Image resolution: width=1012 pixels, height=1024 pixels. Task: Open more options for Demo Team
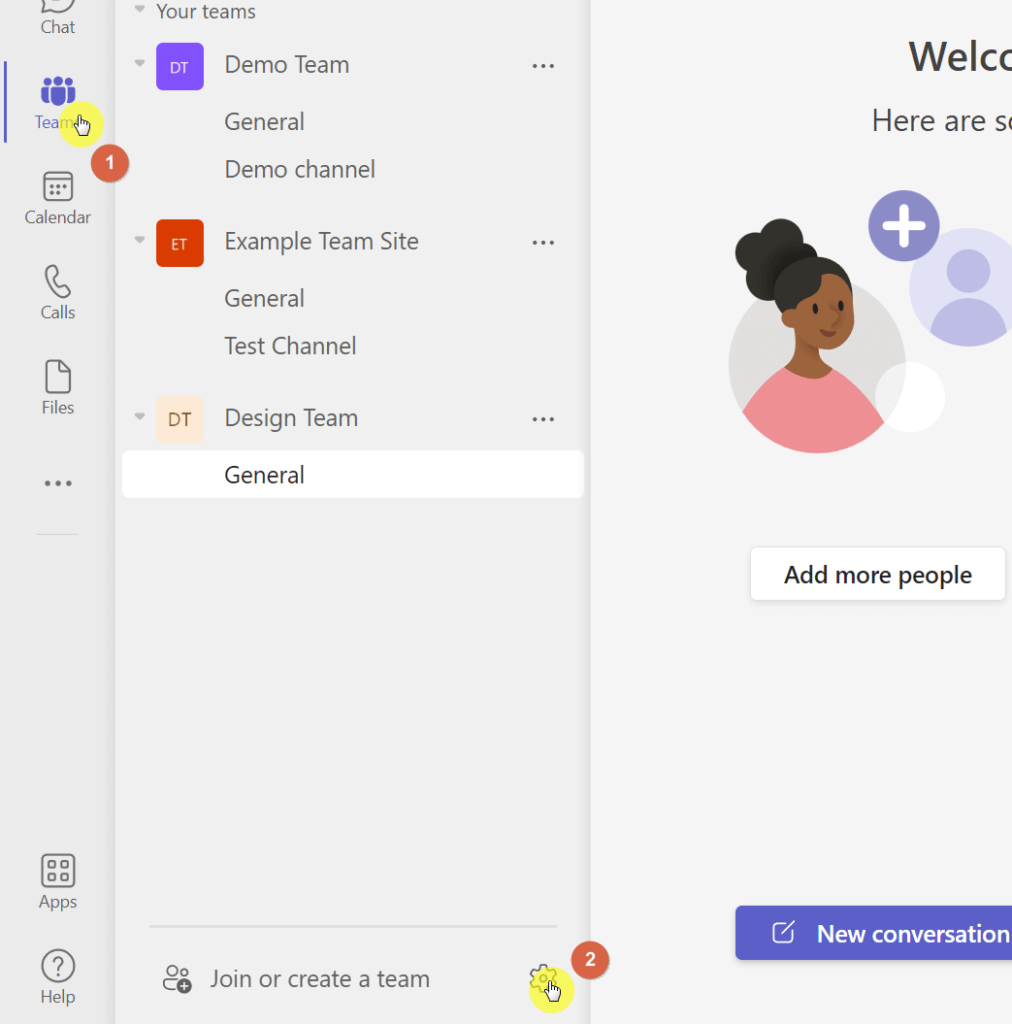(x=543, y=66)
